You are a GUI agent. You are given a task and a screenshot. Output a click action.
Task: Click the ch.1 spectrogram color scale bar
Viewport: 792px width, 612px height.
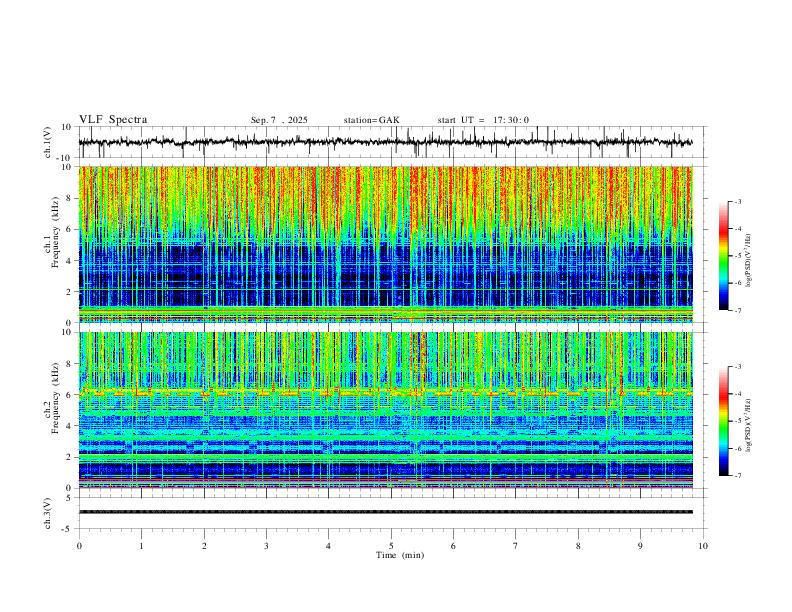(x=723, y=256)
